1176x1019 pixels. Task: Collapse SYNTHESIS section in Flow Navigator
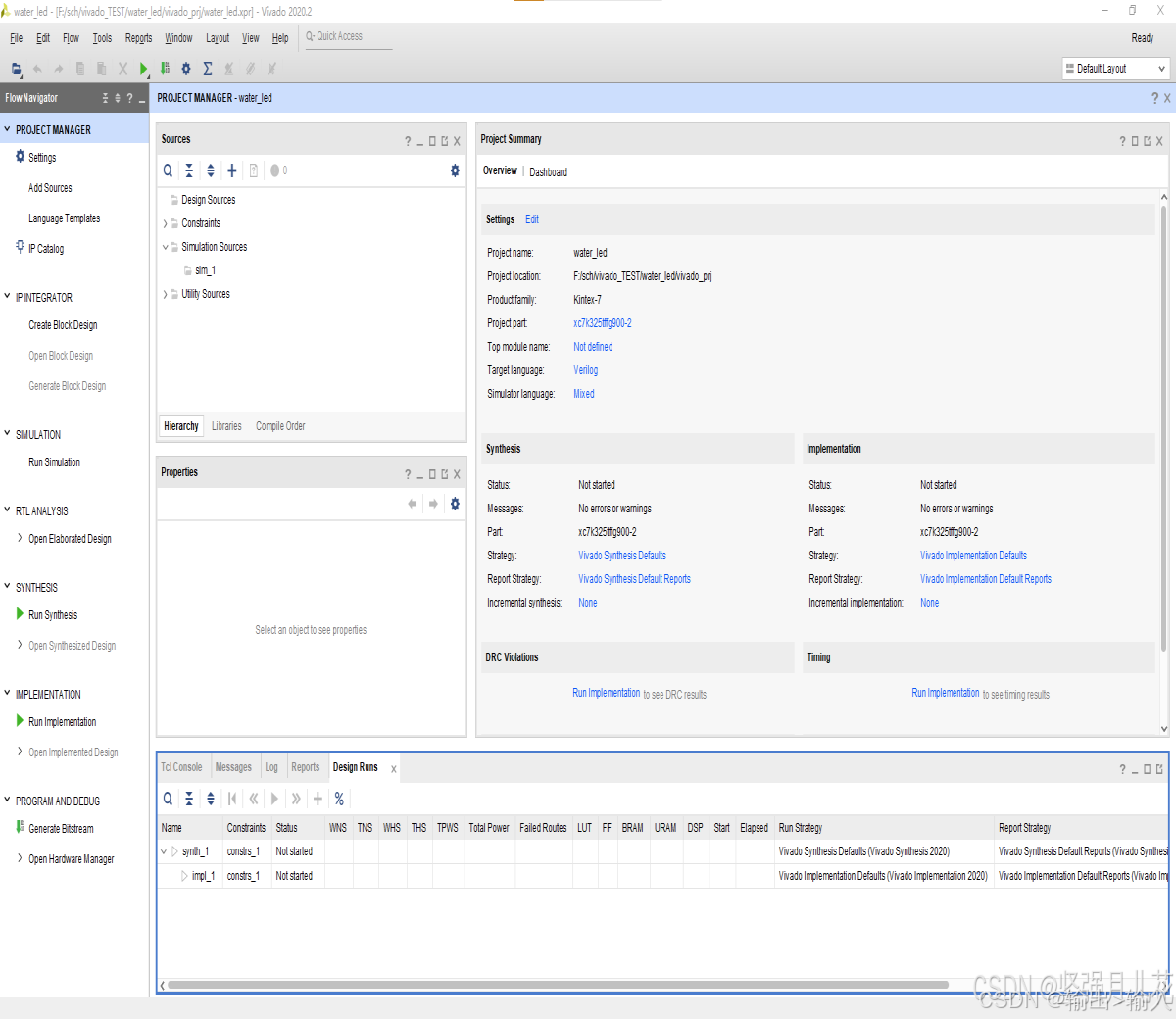tap(7, 587)
